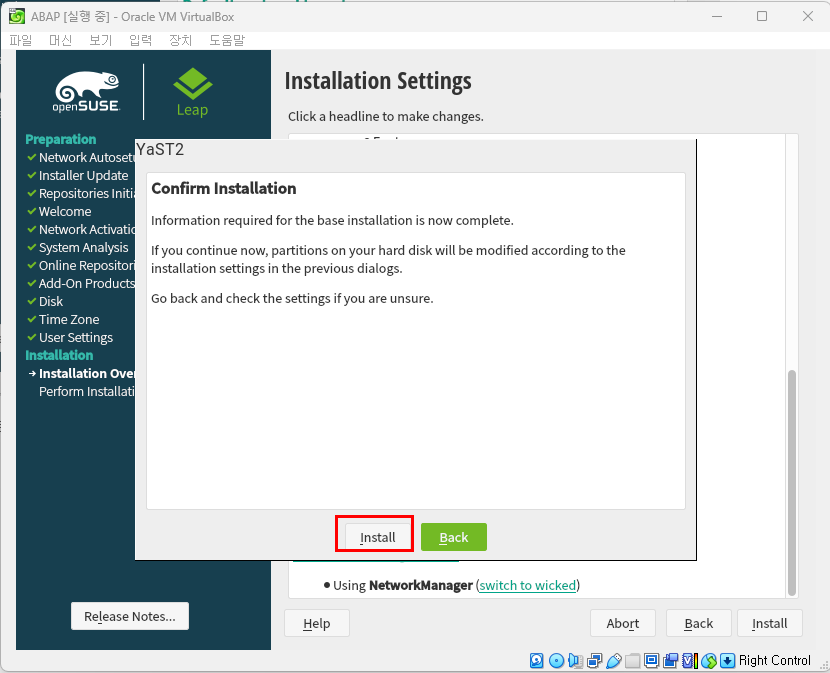
Task: Click the hard disk activity status icon
Action: (x=536, y=660)
